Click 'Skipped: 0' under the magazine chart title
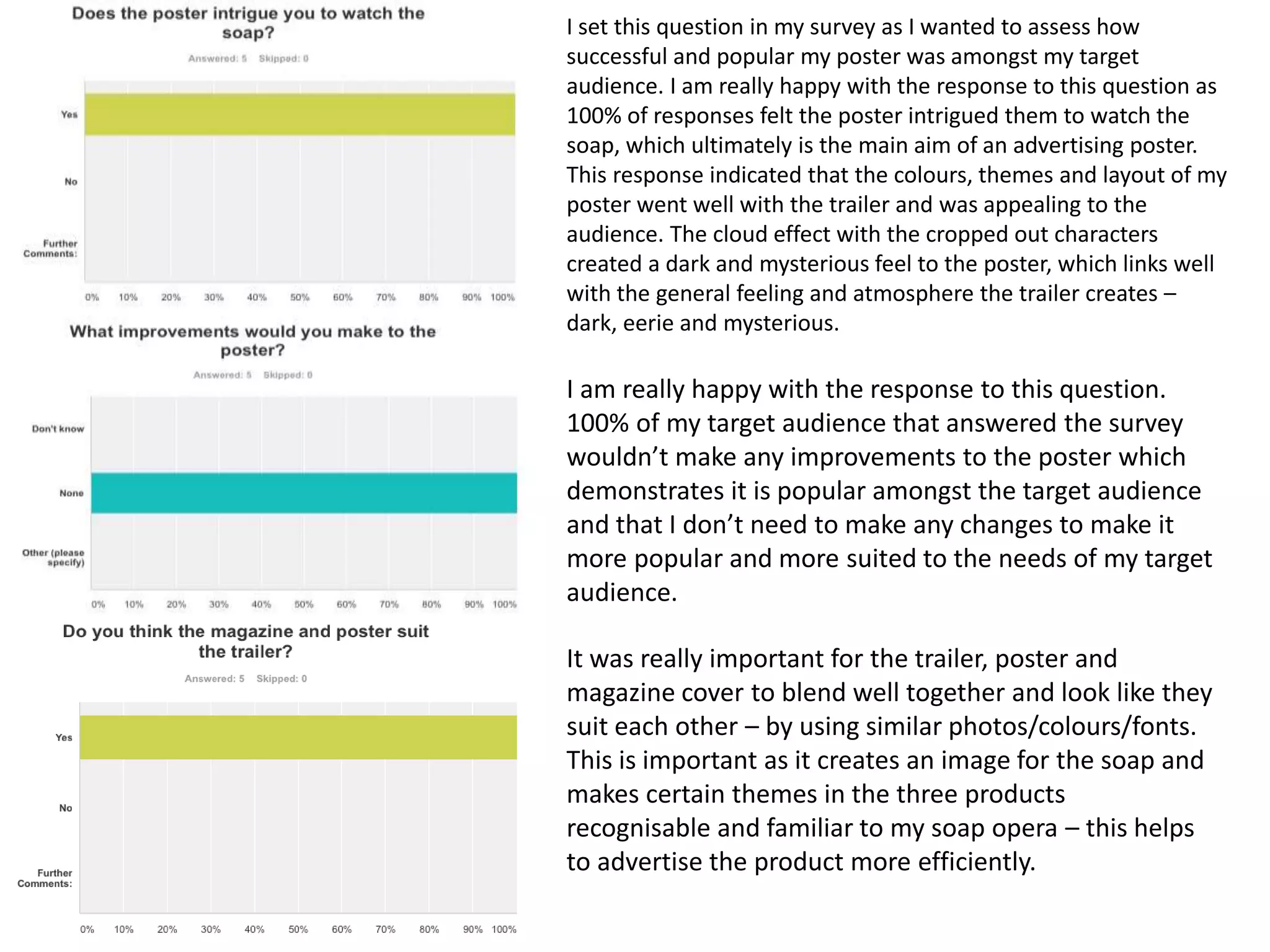 click(x=282, y=679)
